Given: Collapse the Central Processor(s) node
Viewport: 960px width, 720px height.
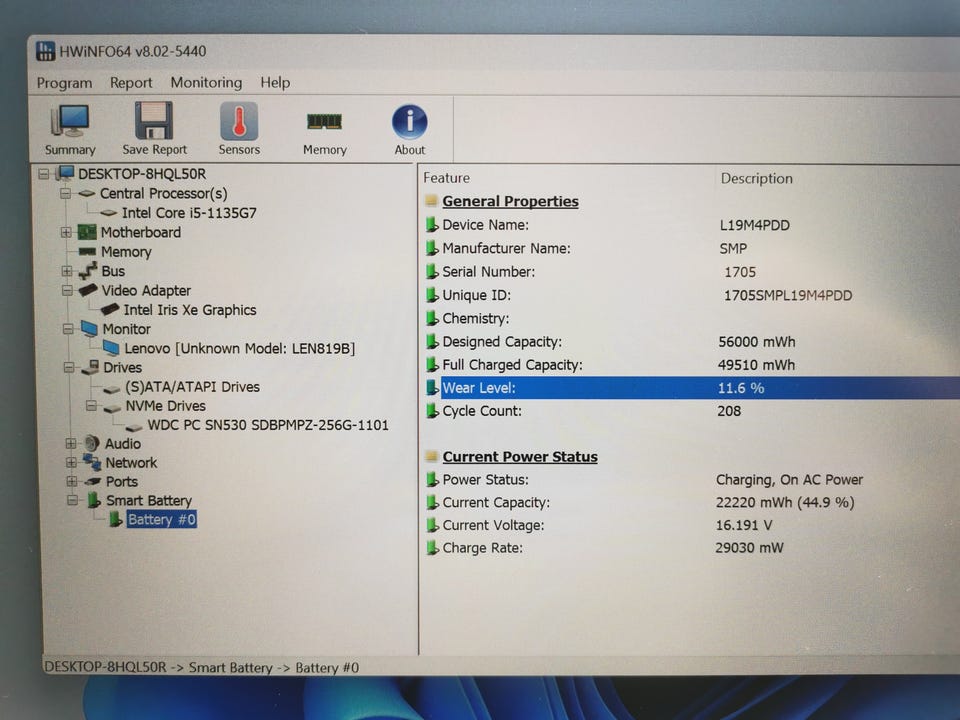Looking at the screenshot, I should [66, 193].
